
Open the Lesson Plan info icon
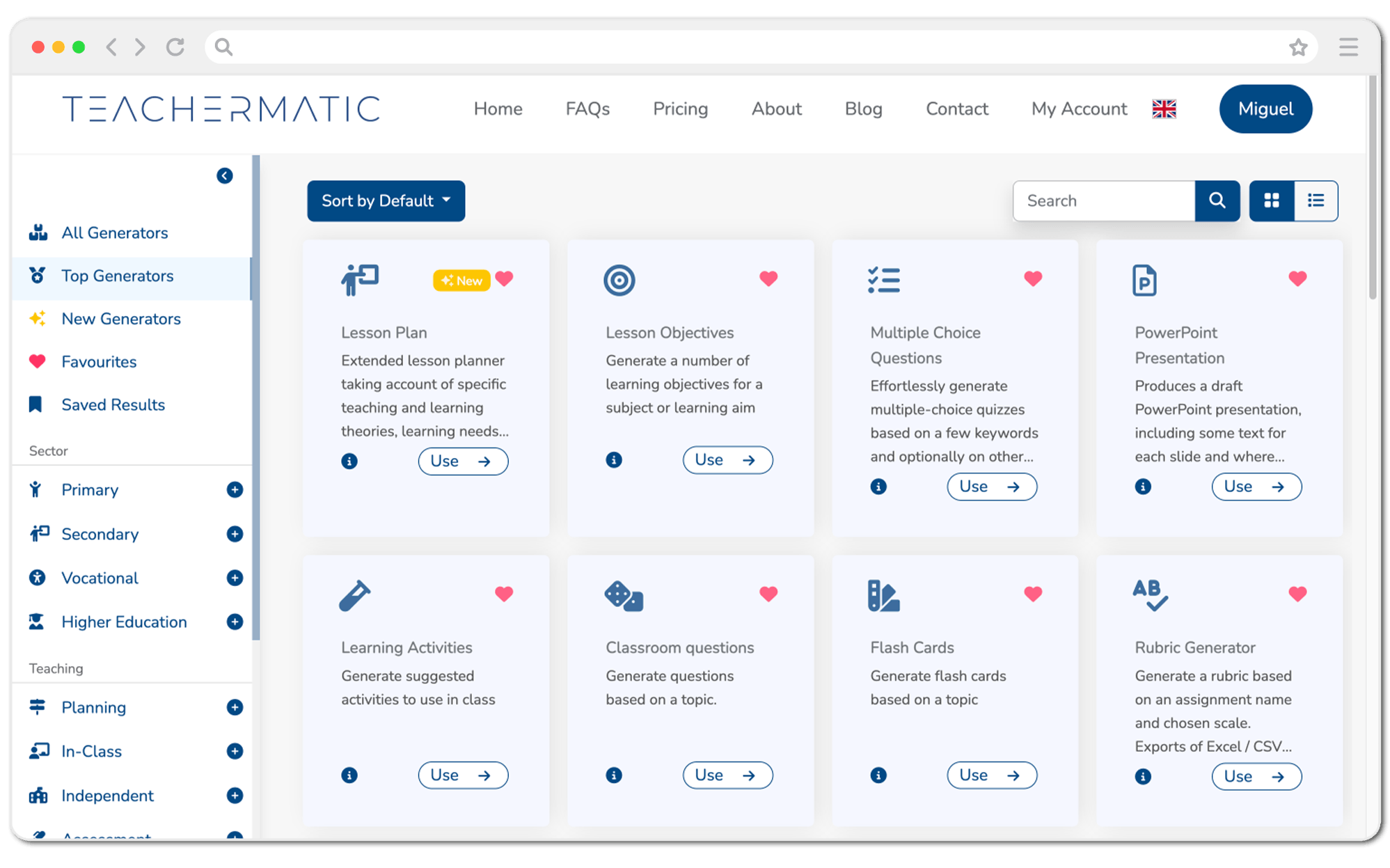(349, 461)
